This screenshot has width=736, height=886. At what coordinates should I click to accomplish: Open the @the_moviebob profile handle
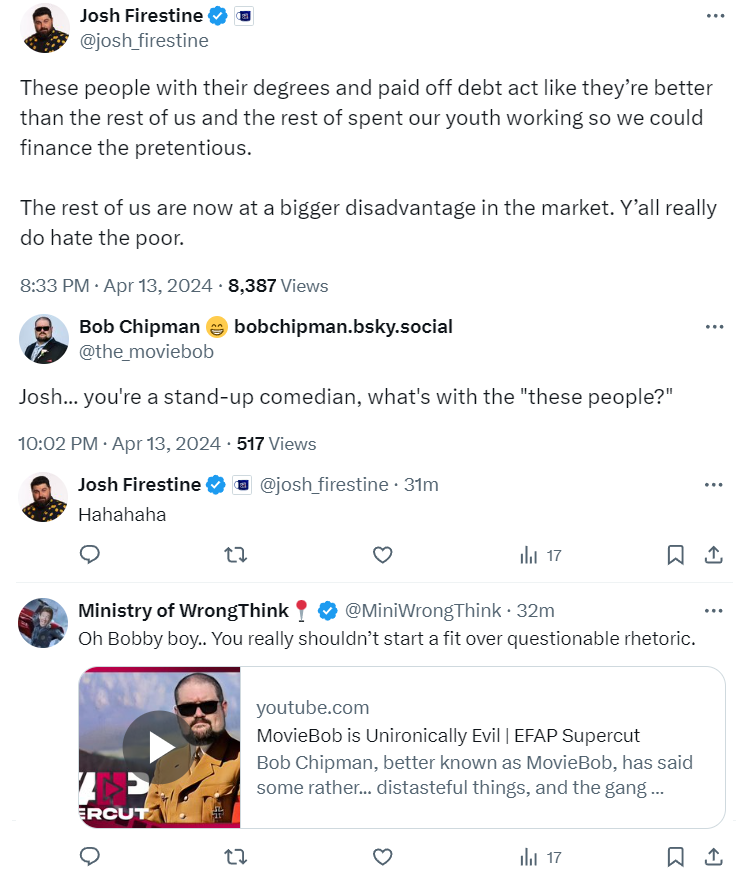pyautogui.click(x=146, y=351)
